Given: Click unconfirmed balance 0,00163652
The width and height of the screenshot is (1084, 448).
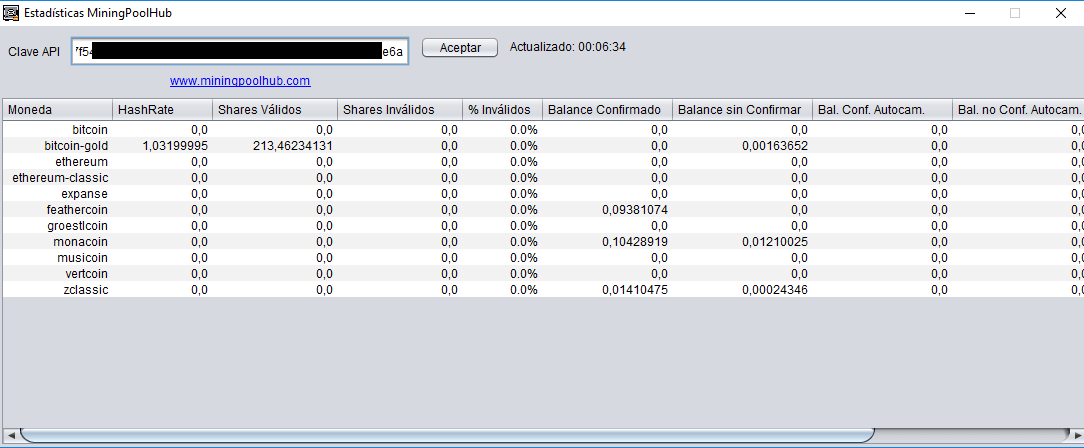Looking at the screenshot, I should 775,145.
